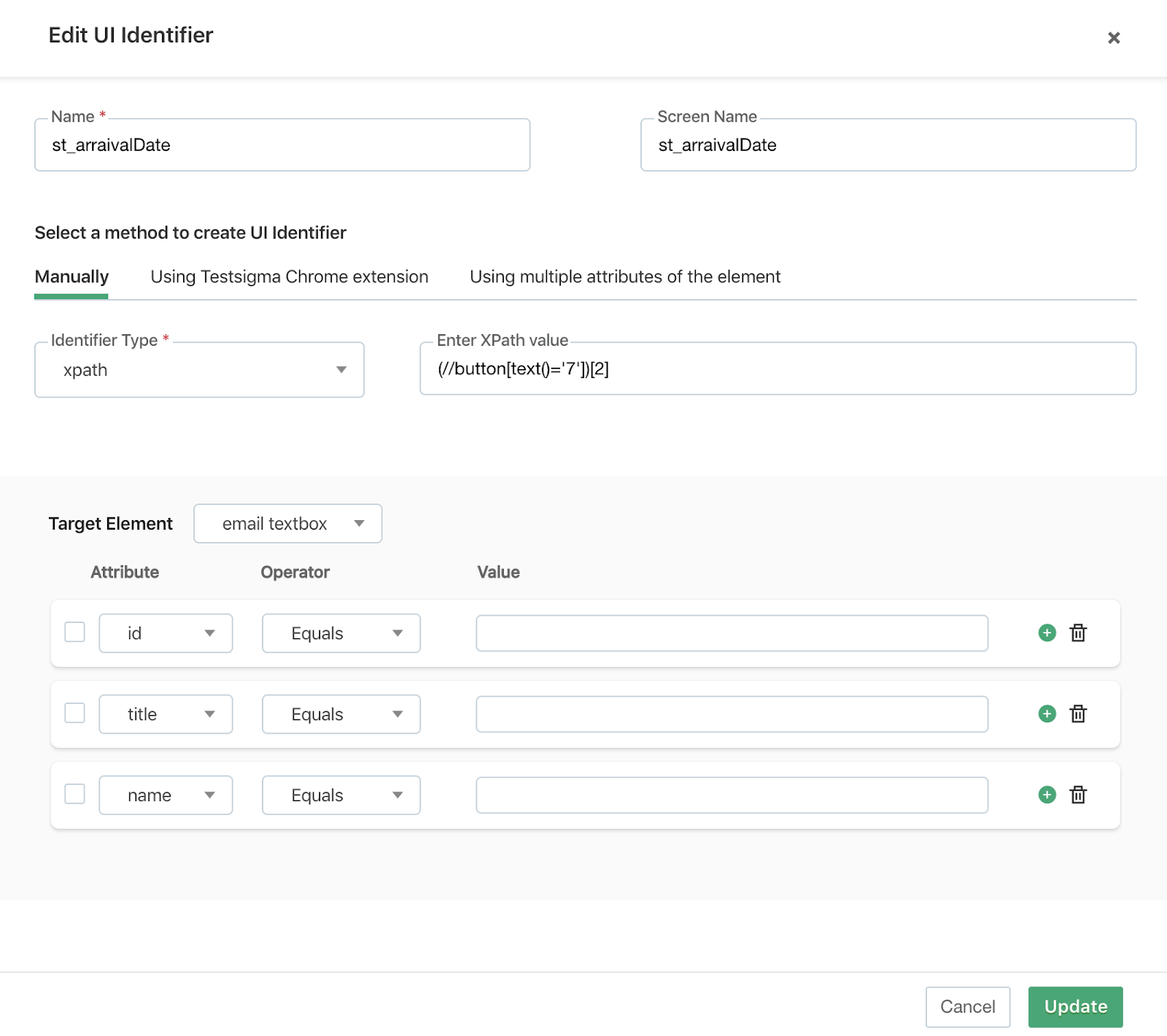1167x1036 pixels.
Task: Click the green add icon in id row
Action: coord(1047,633)
